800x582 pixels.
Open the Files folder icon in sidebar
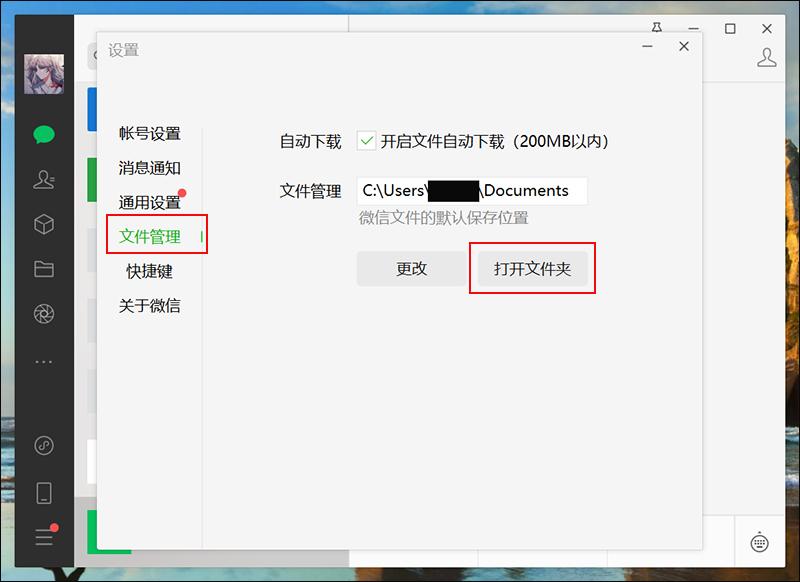pyautogui.click(x=44, y=269)
